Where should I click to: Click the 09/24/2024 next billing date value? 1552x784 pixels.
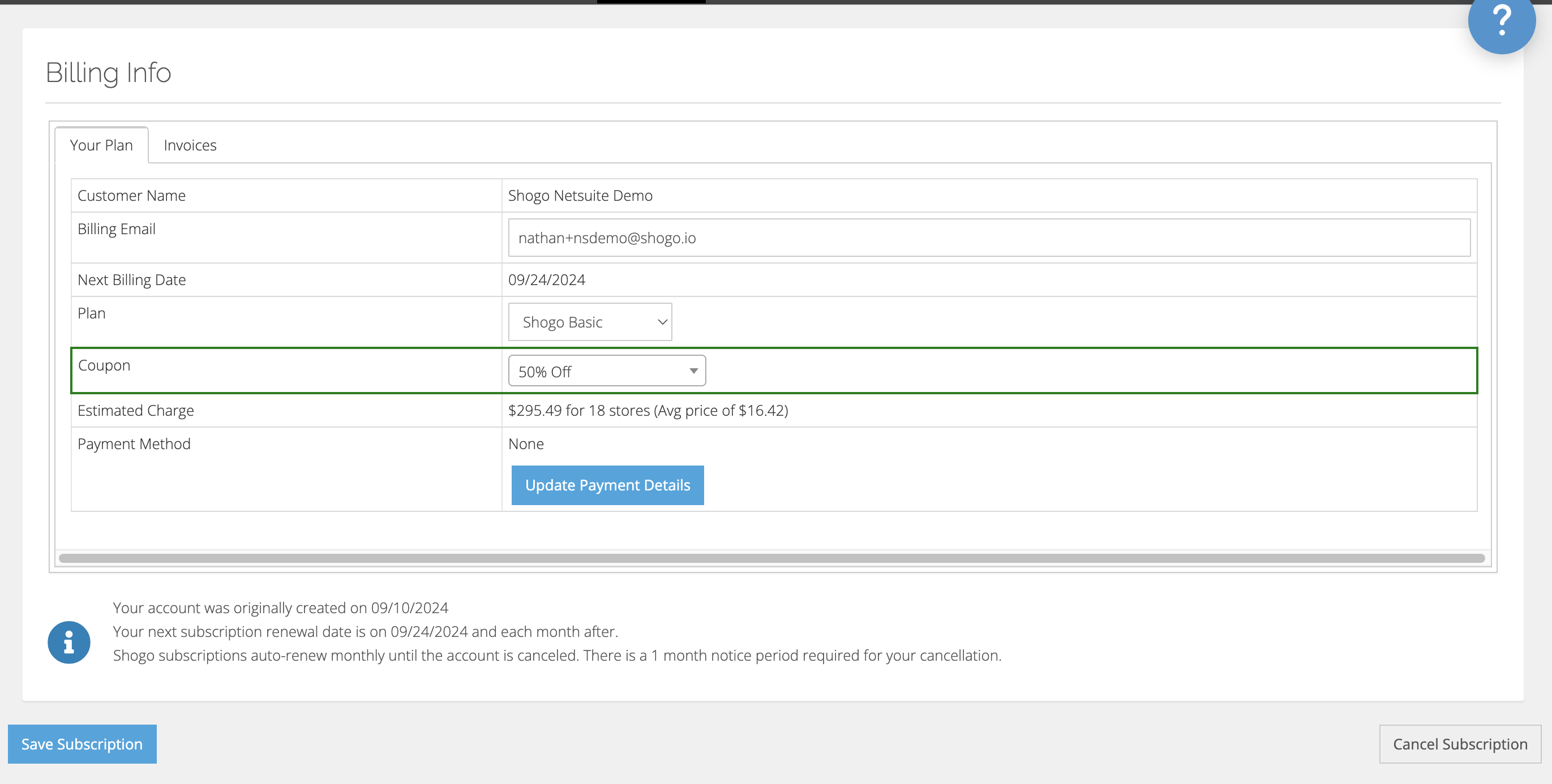click(546, 280)
